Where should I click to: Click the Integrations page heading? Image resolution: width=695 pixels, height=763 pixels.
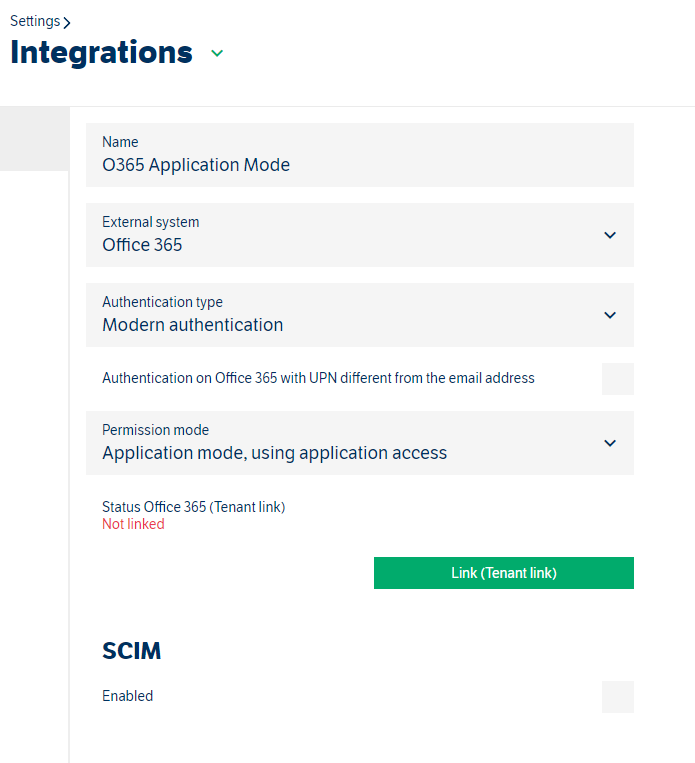(101, 52)
